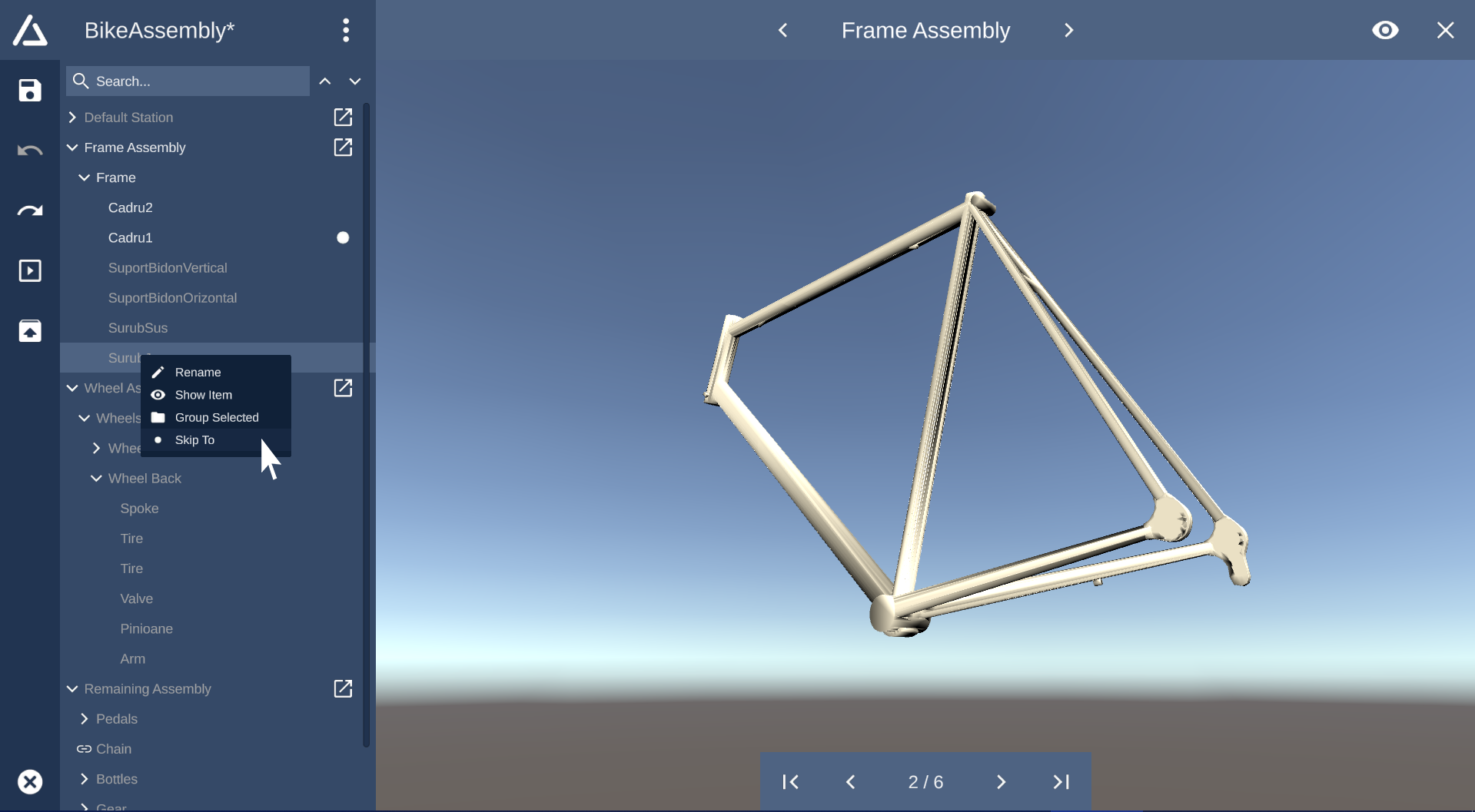This screenshot has height=812, width=1475.
Task: Jump to next search result arrow
Action: pyautogui.click(x=355, y=81)
